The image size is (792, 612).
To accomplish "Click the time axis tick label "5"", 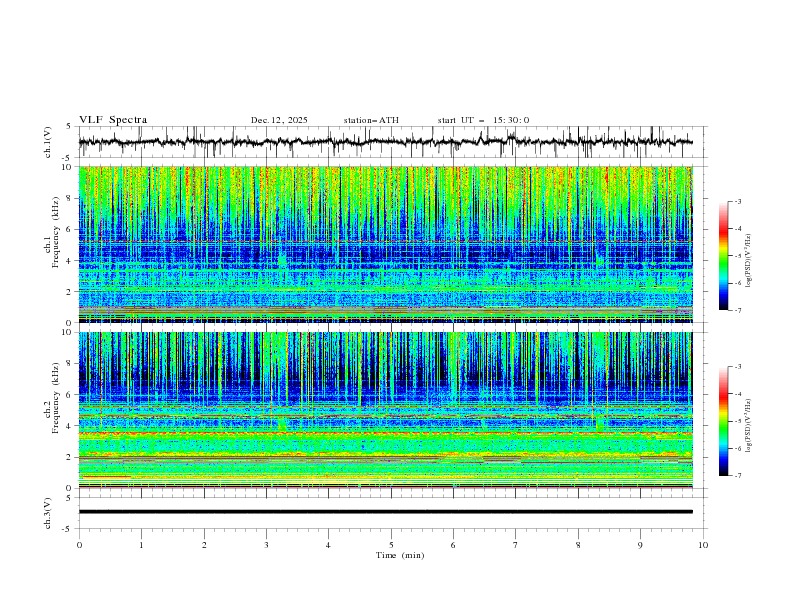I will tap(391, 545).
